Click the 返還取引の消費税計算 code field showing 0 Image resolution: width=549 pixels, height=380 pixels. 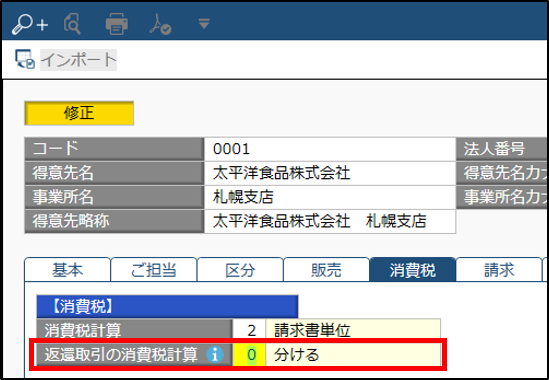tap(249, 355)
